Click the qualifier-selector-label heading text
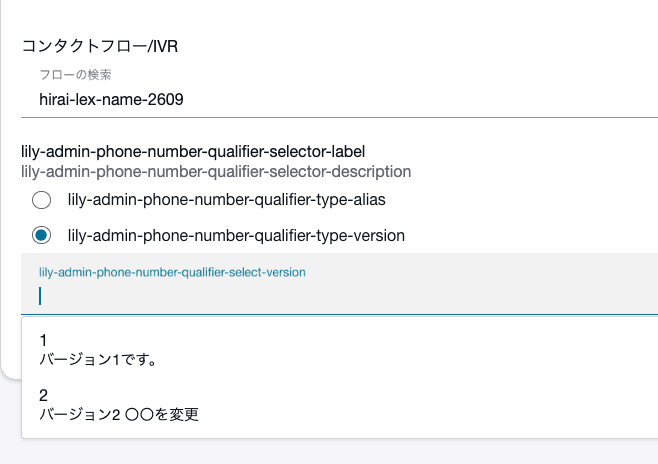 [x=193, y=151]
